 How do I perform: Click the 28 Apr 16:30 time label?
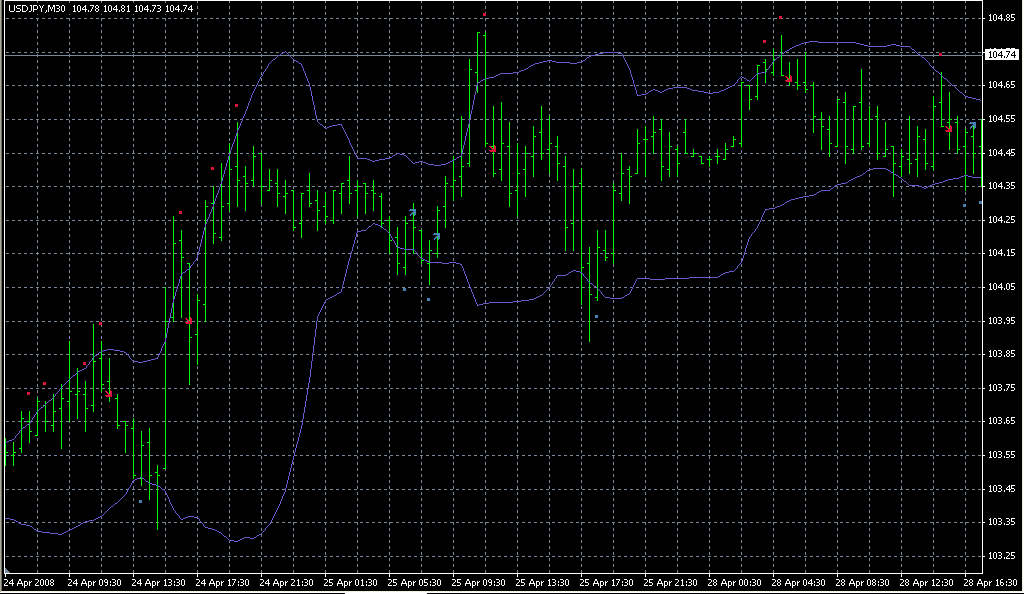(991, 582)
